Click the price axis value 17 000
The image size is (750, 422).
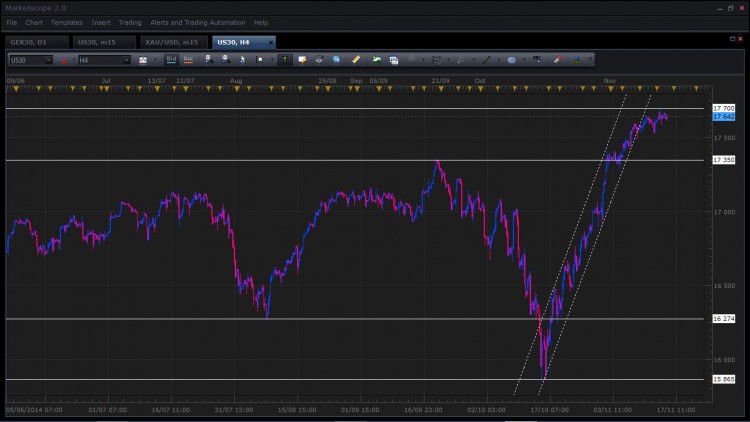click(724, 212)
